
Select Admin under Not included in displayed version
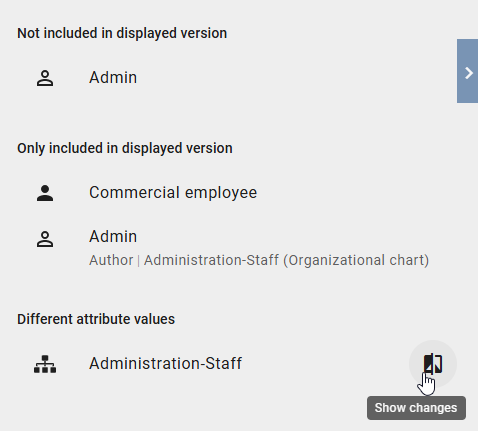(x=113, y=78)
